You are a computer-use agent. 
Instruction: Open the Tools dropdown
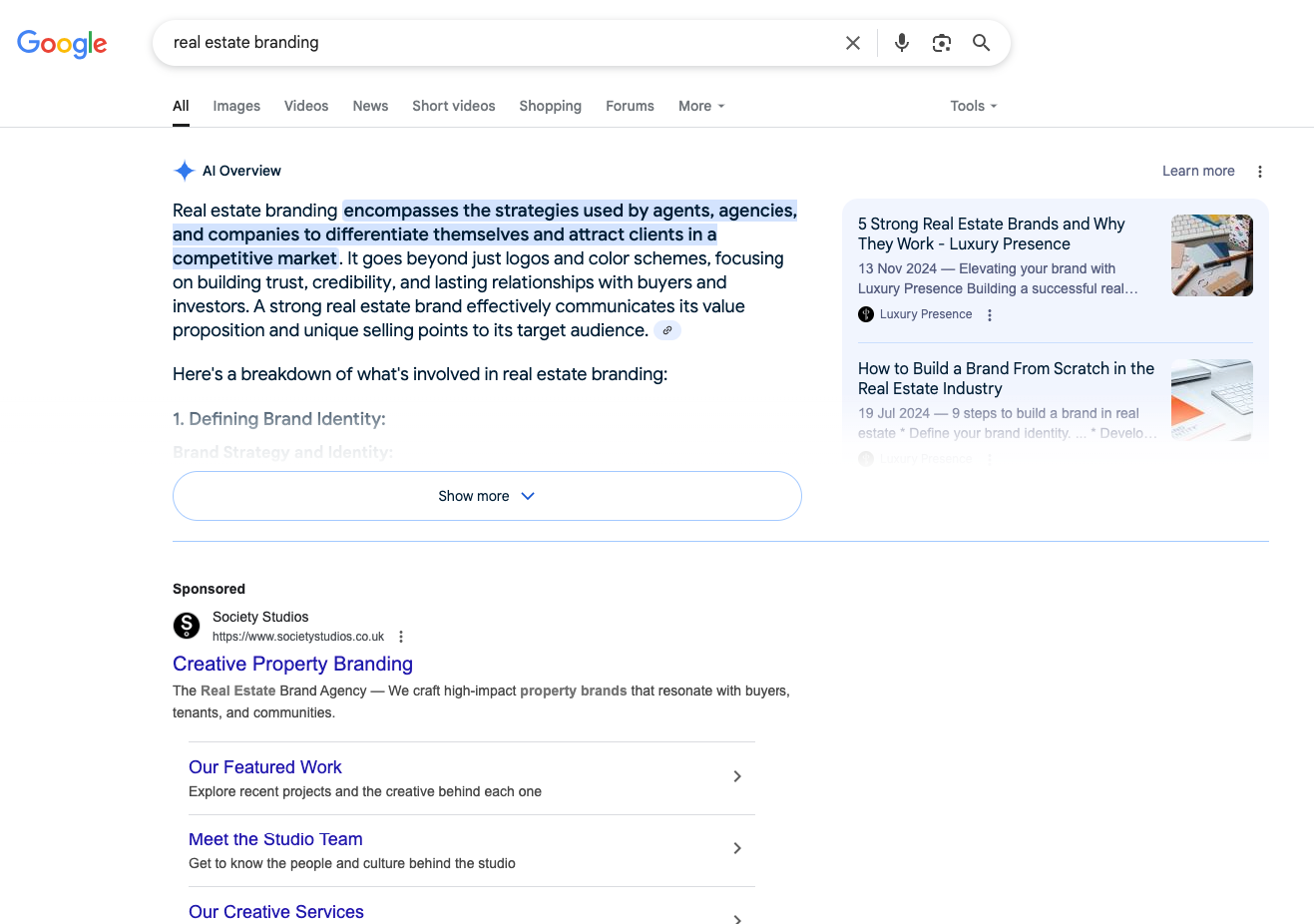click(974, 106)
